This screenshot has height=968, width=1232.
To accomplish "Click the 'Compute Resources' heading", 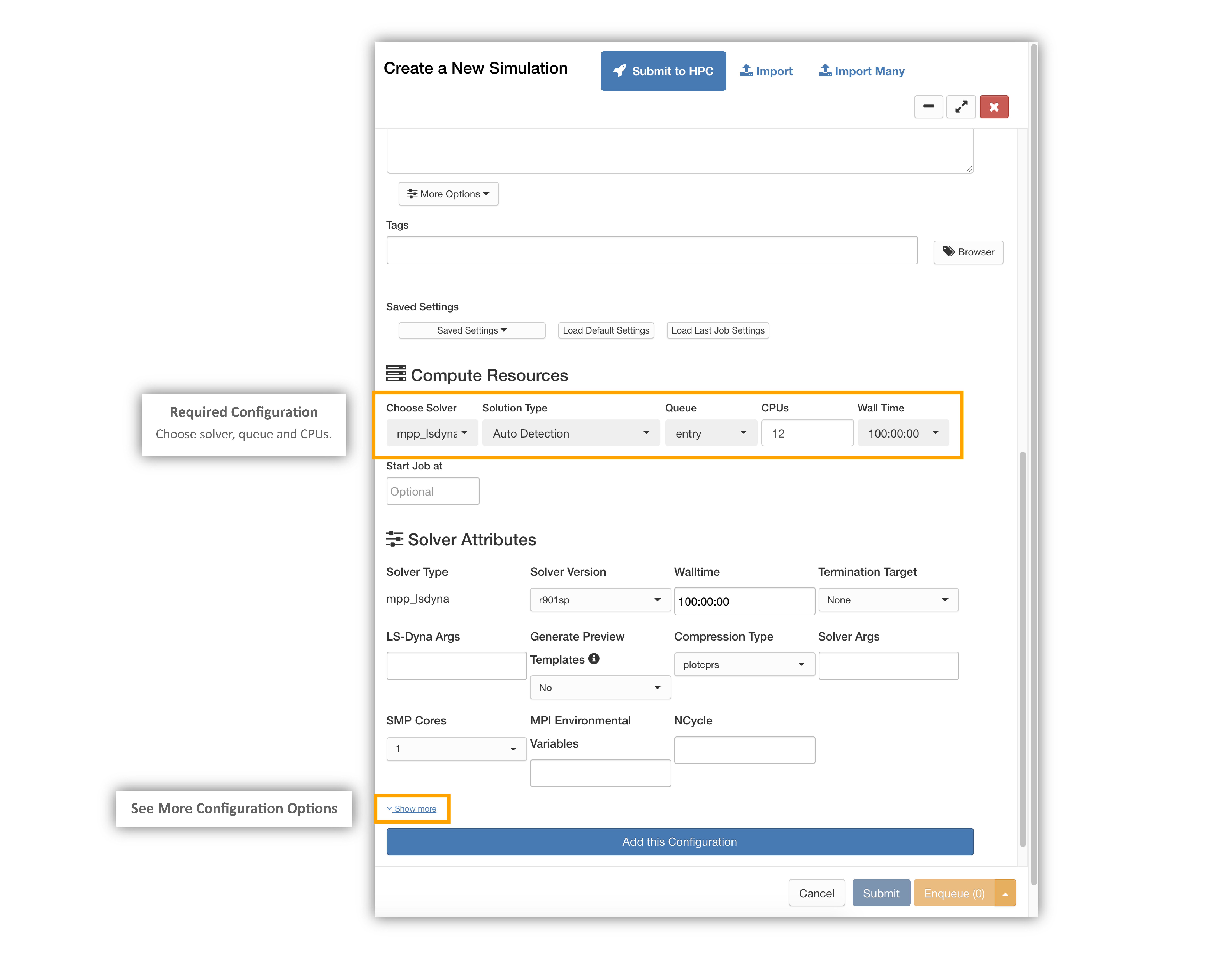I will point(489,375).
